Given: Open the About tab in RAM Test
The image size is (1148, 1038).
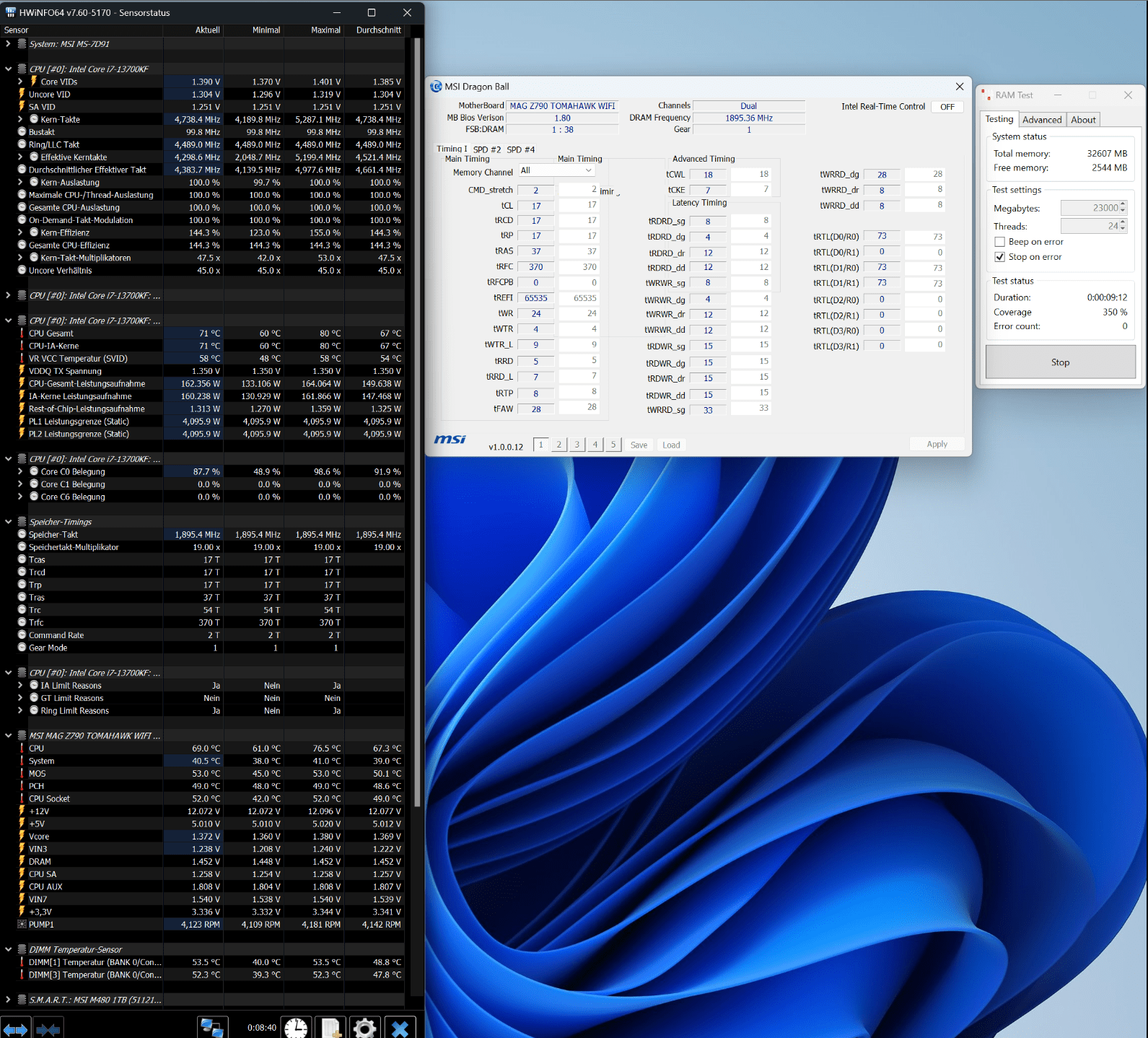Looking at the screenshot, I should pos(1083,120).
